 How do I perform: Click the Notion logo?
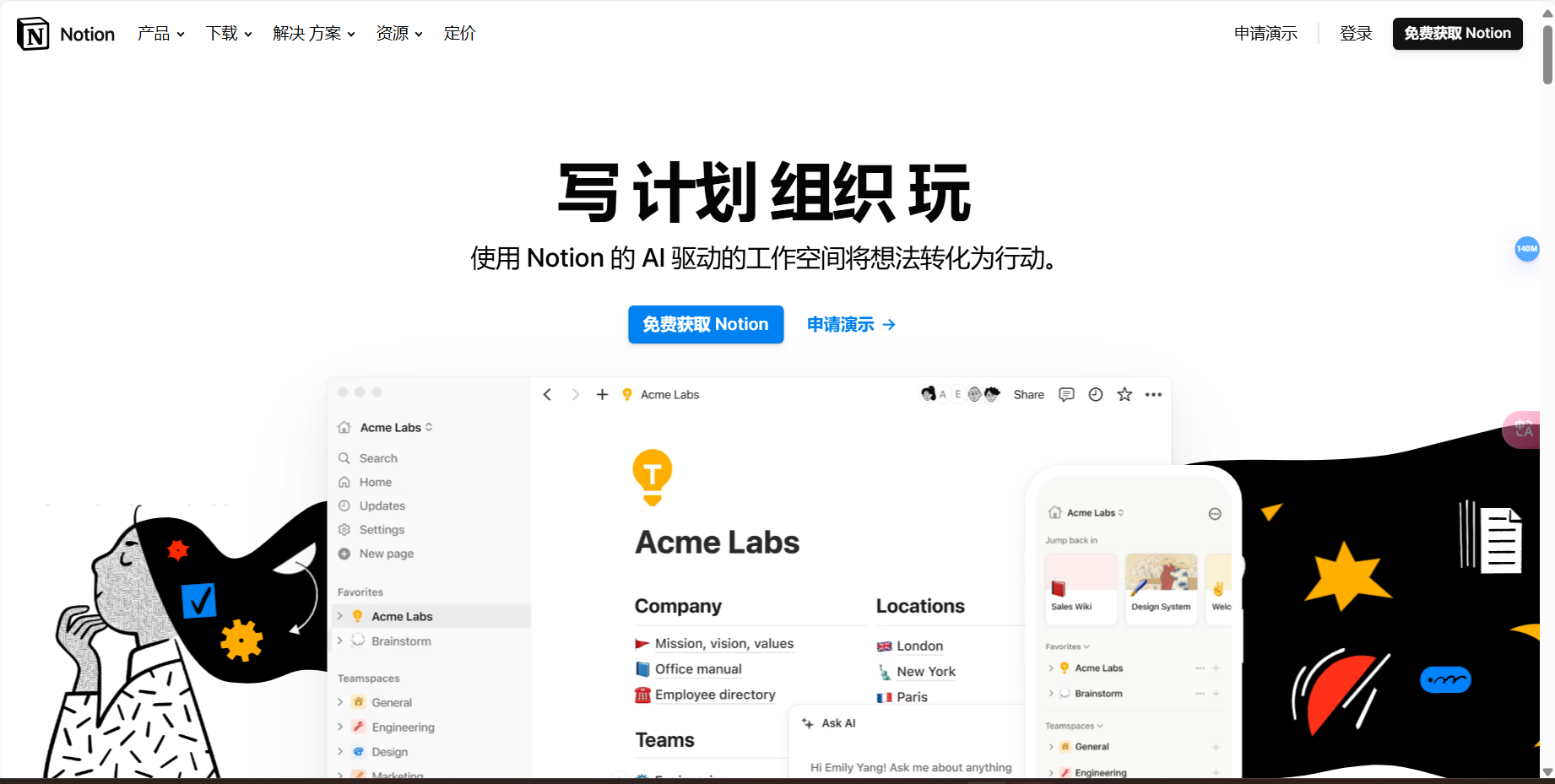pos(33,34)
